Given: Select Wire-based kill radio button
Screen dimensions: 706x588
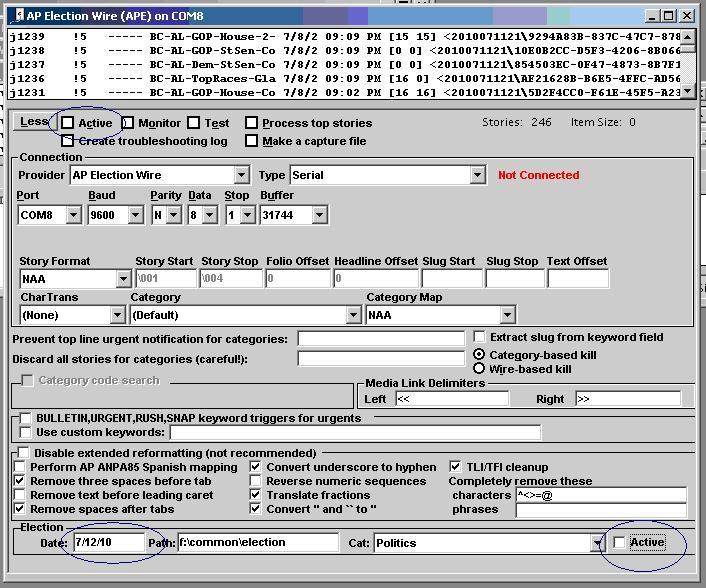Looking at the screenshot, I should coord(479,369).
